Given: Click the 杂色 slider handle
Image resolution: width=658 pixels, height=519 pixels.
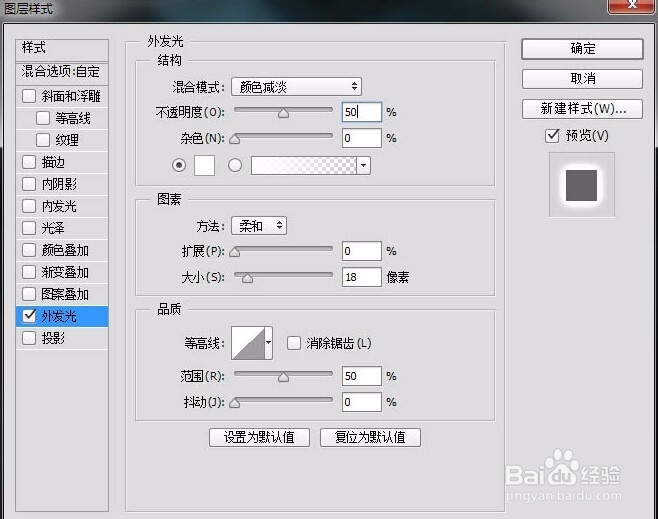Looking at the screenshot, I should 235,139.
